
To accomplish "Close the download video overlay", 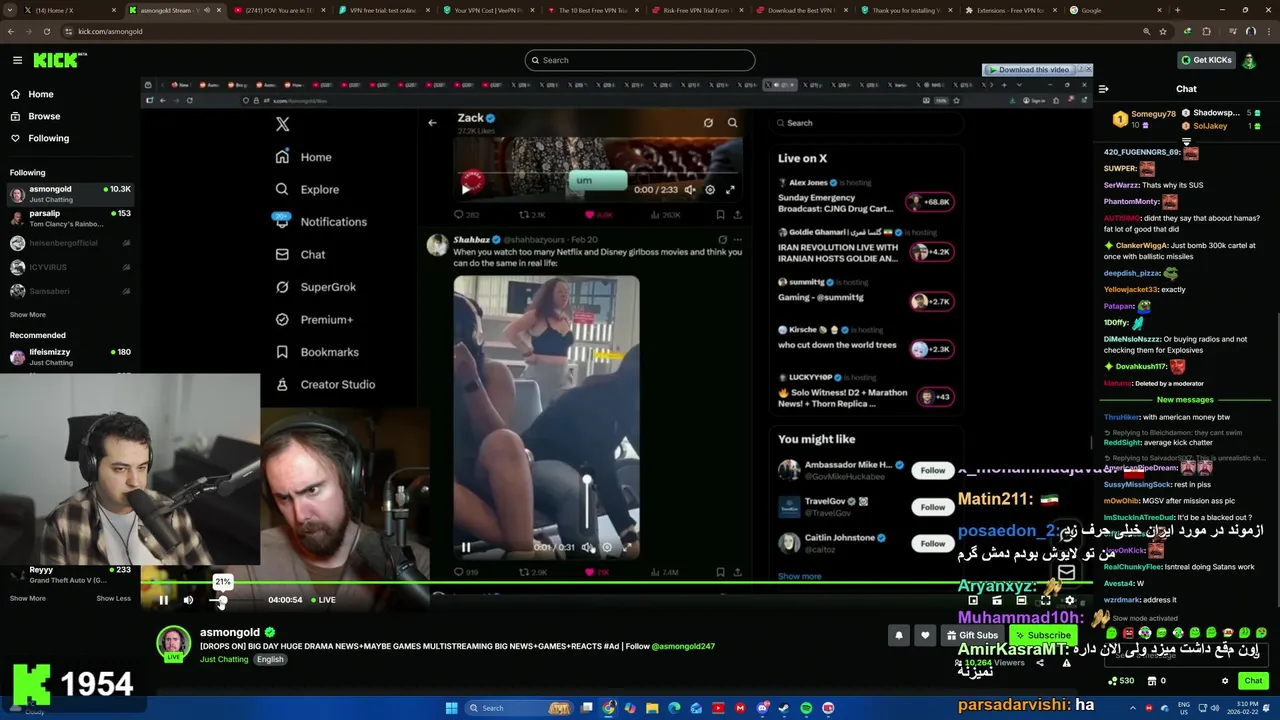I will point(1088,69).
